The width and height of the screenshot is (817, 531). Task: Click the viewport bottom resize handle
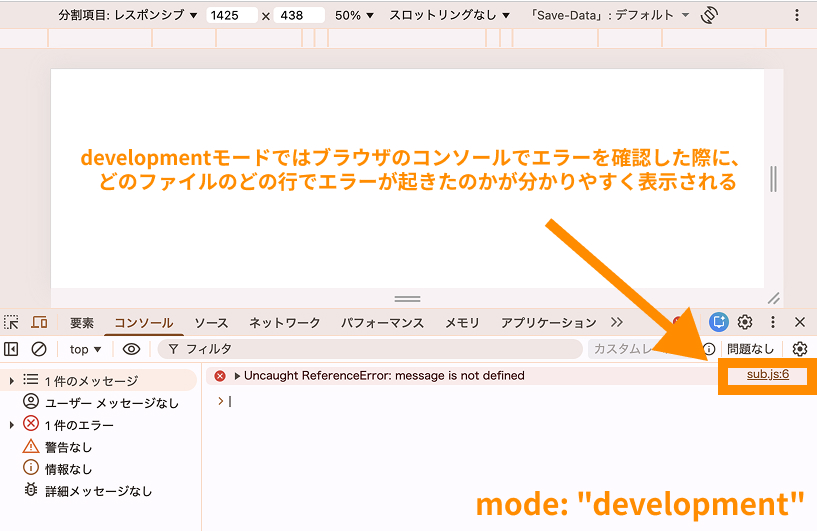407,299
